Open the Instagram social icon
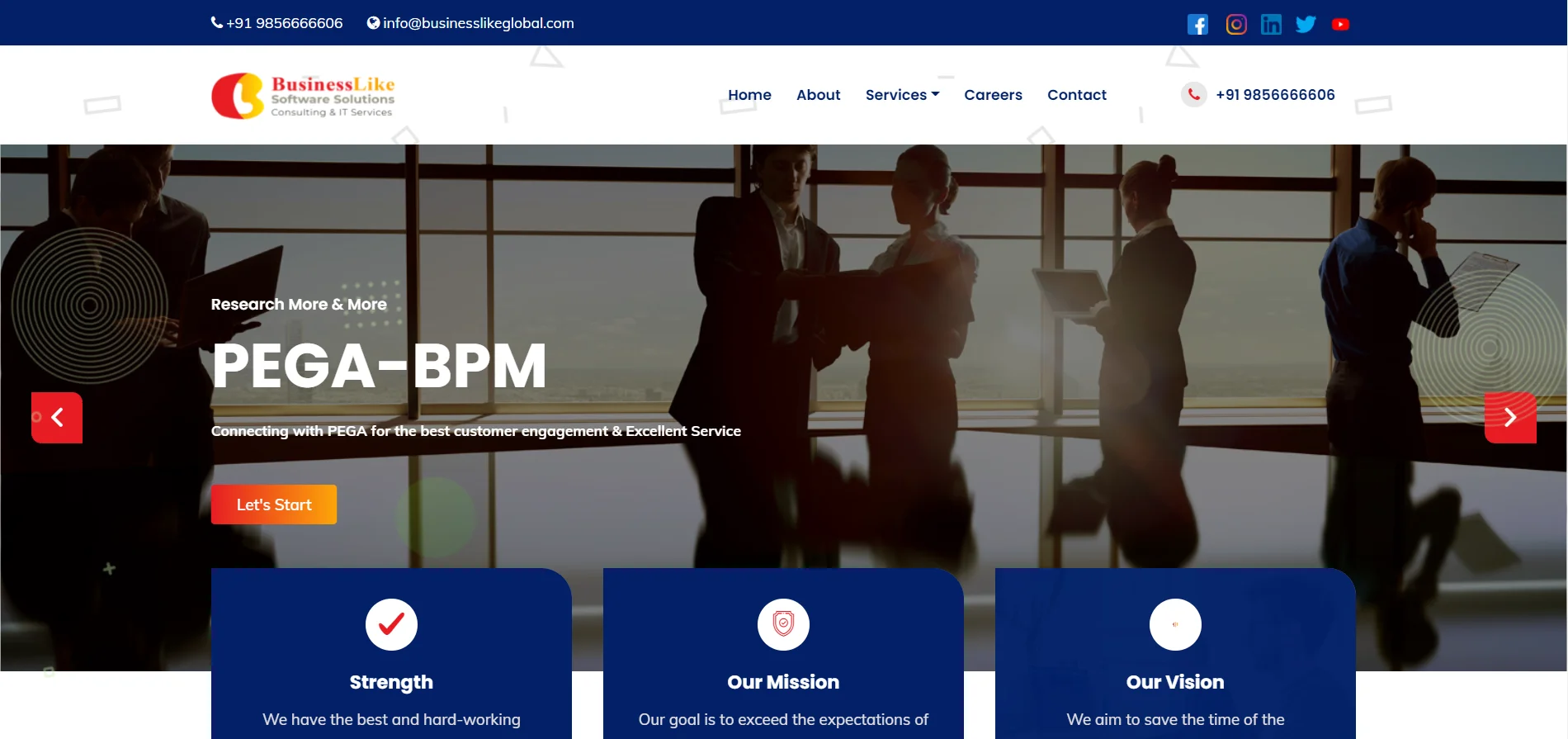The image size is (1568, 739). point(1236,25)
